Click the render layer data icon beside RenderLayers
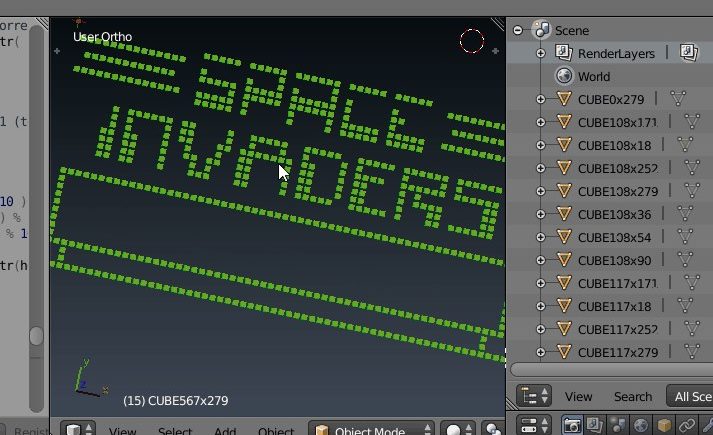Screen dimensions: 713x435 coord(688,53)
